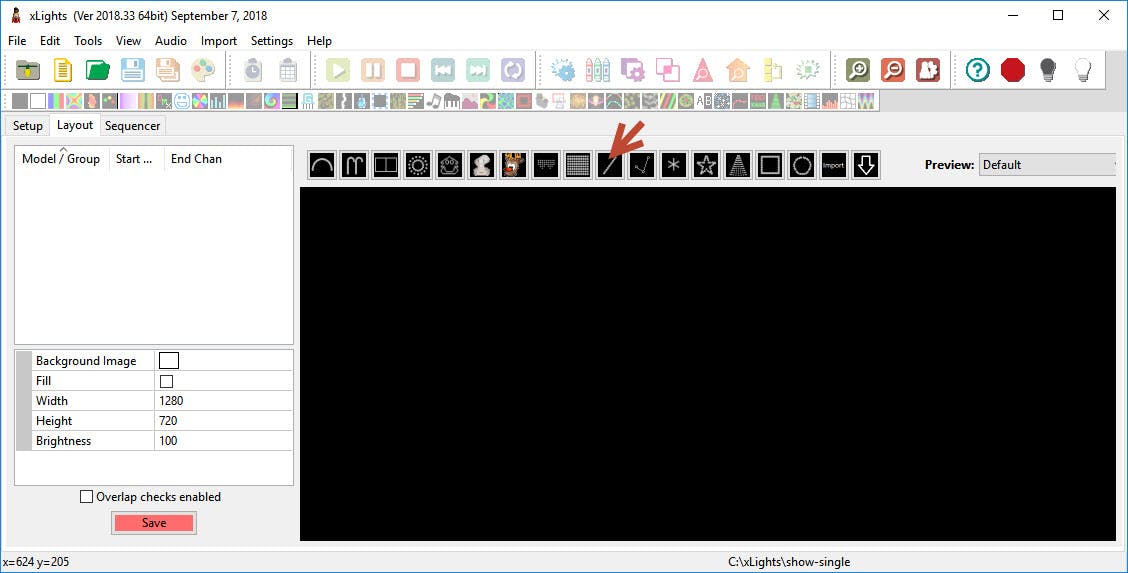Turn output off with dark bulb
Image resolution: width=1128 pixels, height=573 pixels.
1048,70
